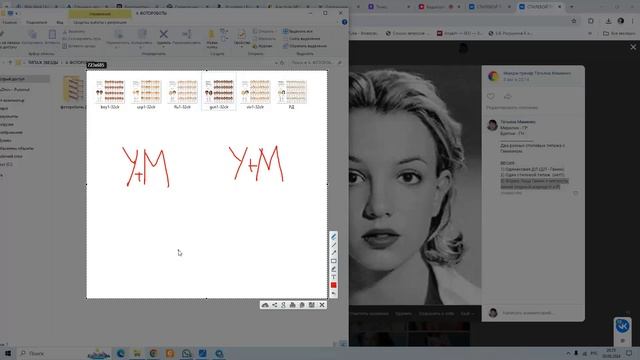Select the Arrow tool in screenshot toolbar
This screenshot has width=640, height=360.
pos(333,253)
